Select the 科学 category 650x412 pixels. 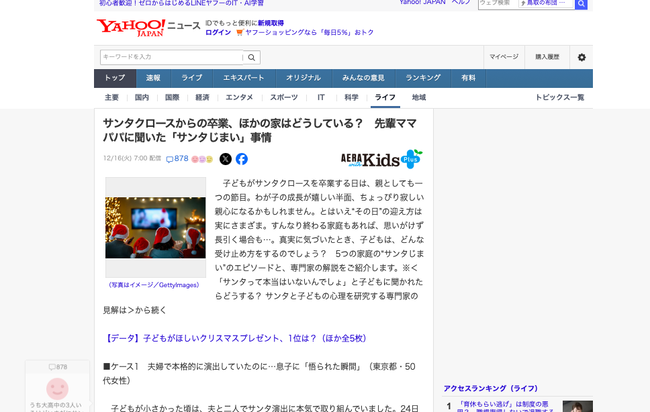(x=351, y=97)
